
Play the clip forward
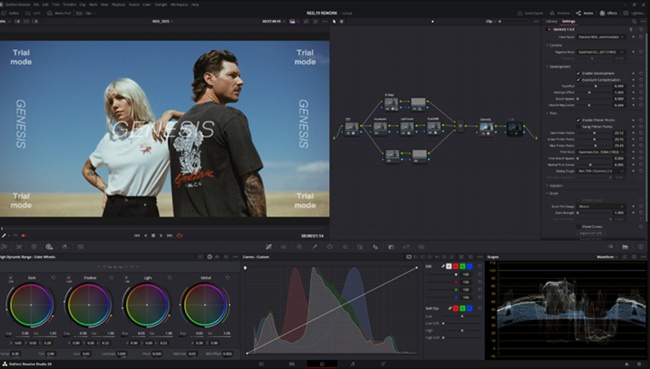point(161,235)
